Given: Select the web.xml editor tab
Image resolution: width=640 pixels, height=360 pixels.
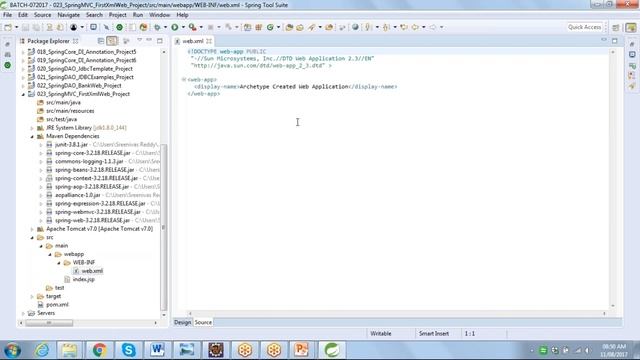Looking at the screenshot, I should [192, 41].
